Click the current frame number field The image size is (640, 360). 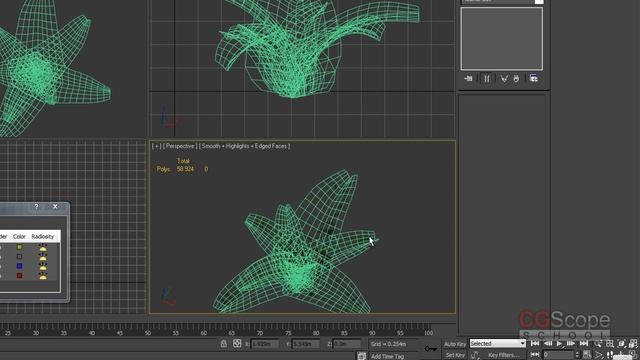pyautogui.click(x=558, y=355)
